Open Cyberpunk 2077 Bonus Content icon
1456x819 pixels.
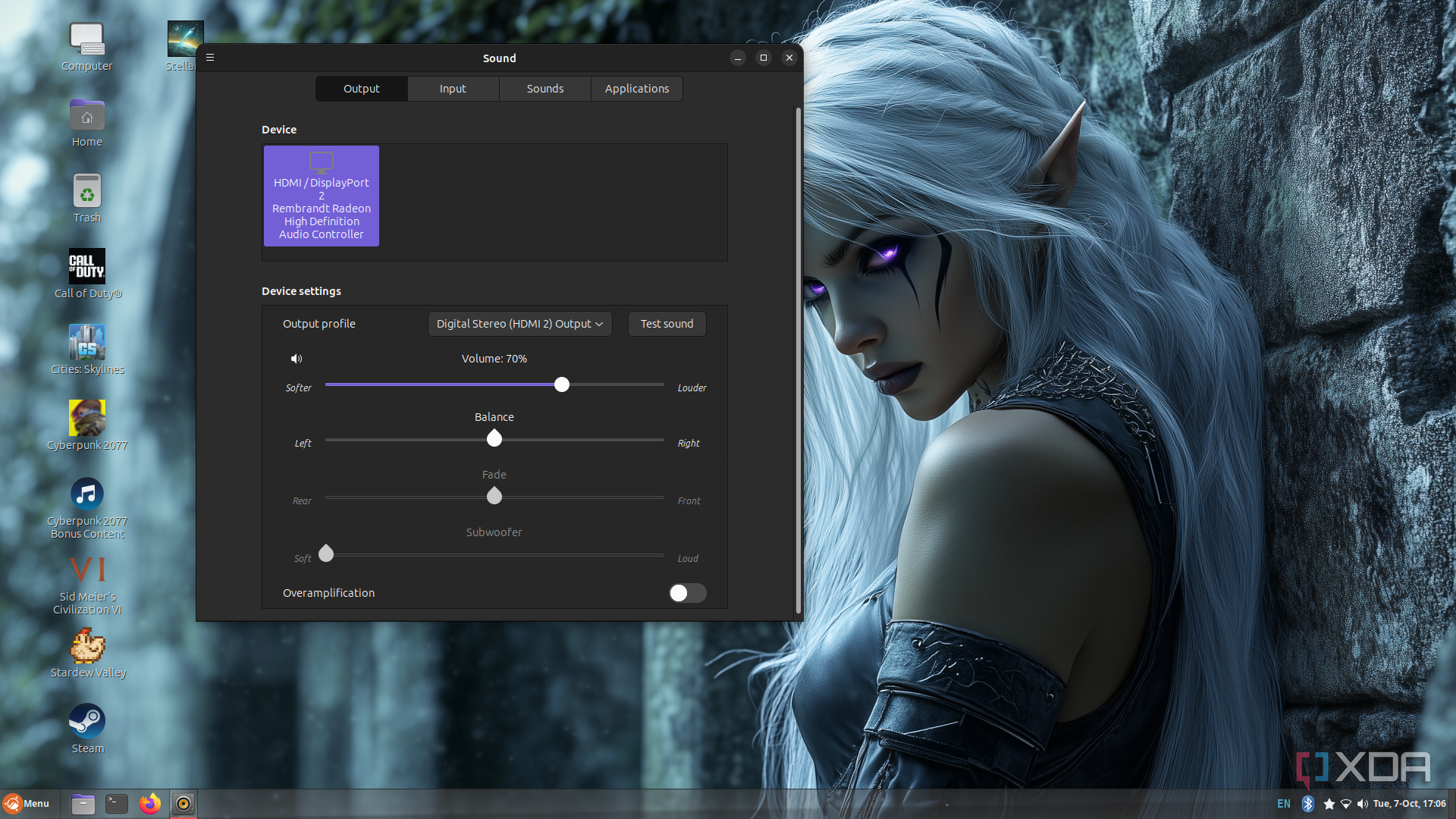coord(87,508)
